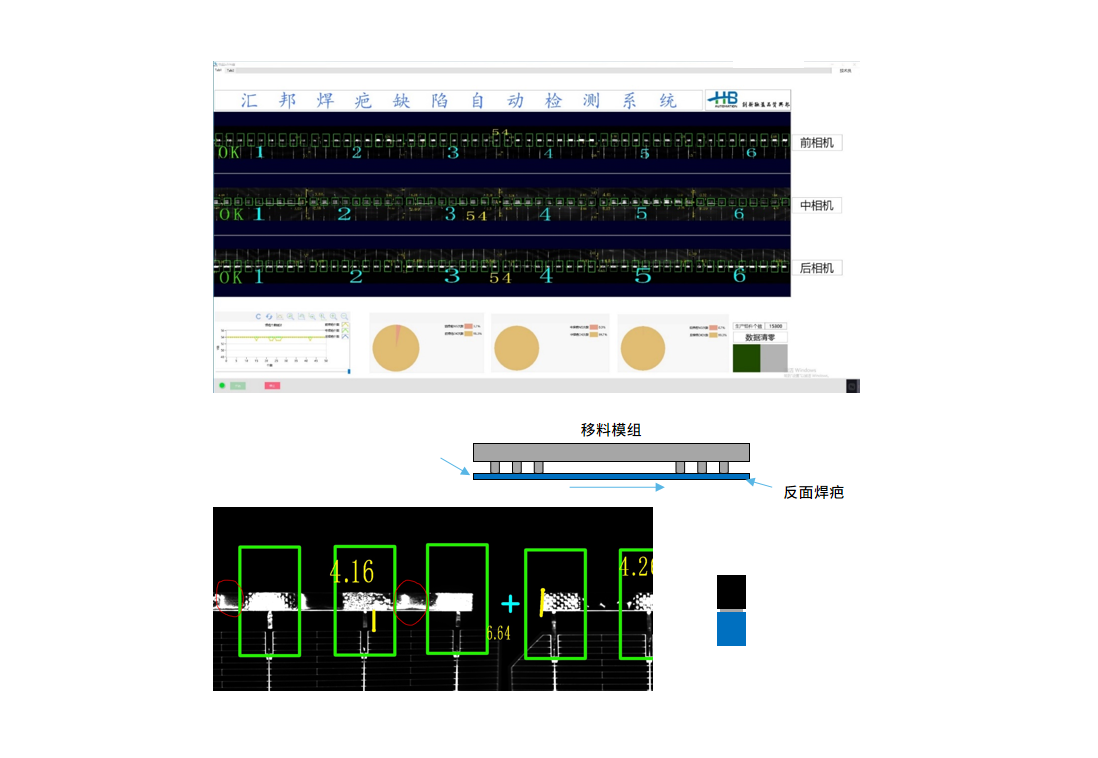This screenshot has height=758, width=1098.
Task: Click the enlarged weld defect image with green boxes
Action: (x=433, y=599)
